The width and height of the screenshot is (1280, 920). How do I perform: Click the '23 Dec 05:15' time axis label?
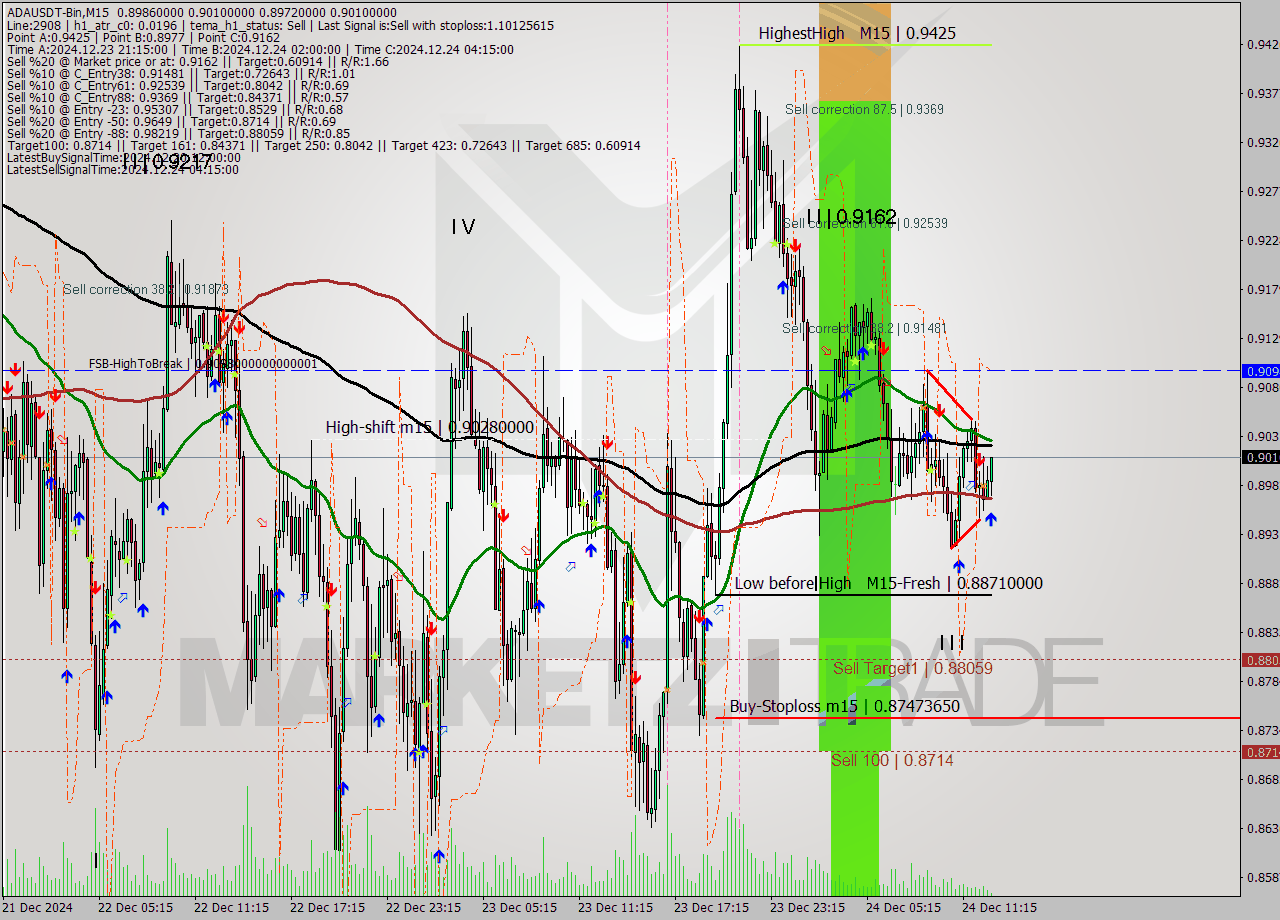click(x=519, y=908)
